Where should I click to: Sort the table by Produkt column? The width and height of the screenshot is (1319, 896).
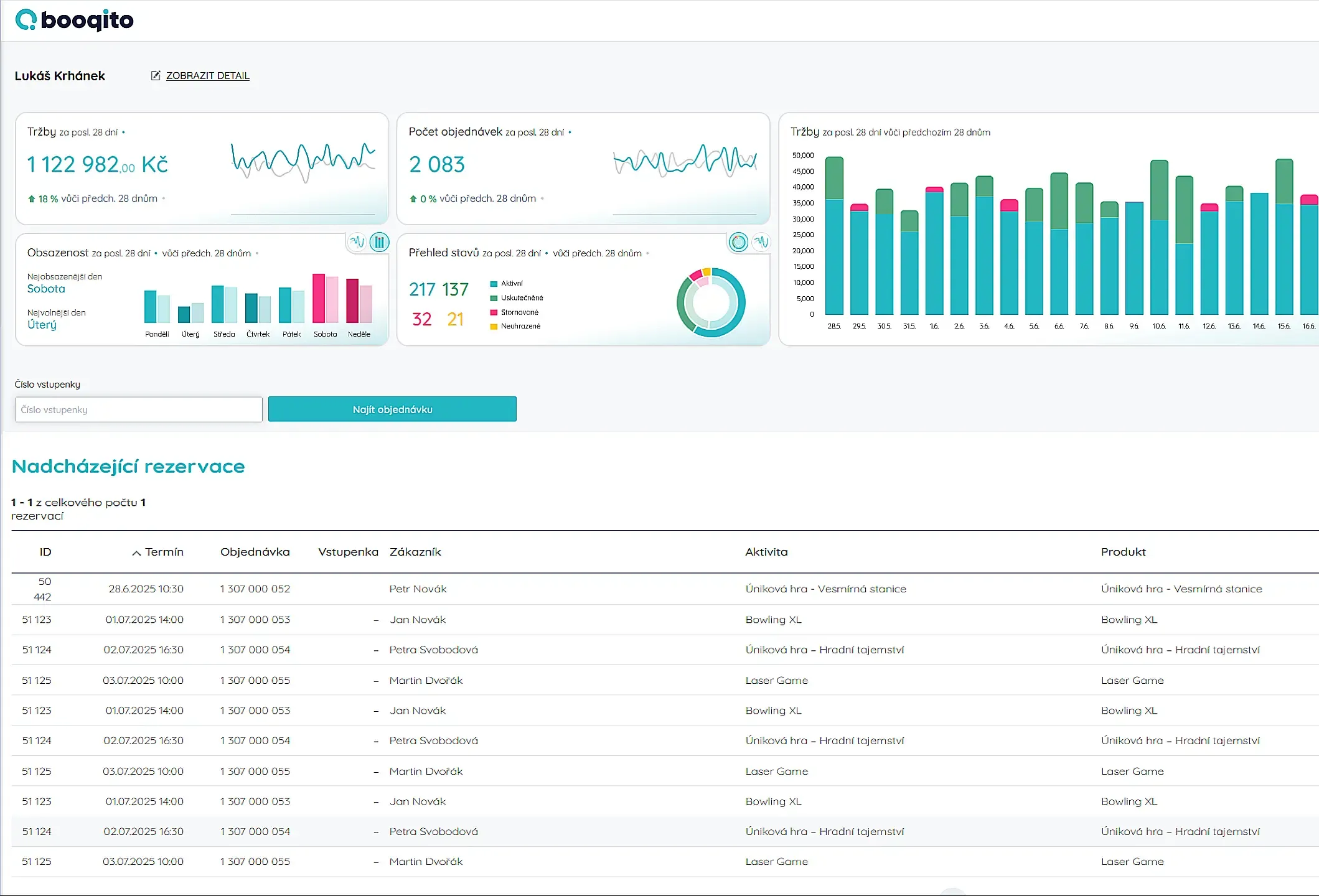point(1124,552)
